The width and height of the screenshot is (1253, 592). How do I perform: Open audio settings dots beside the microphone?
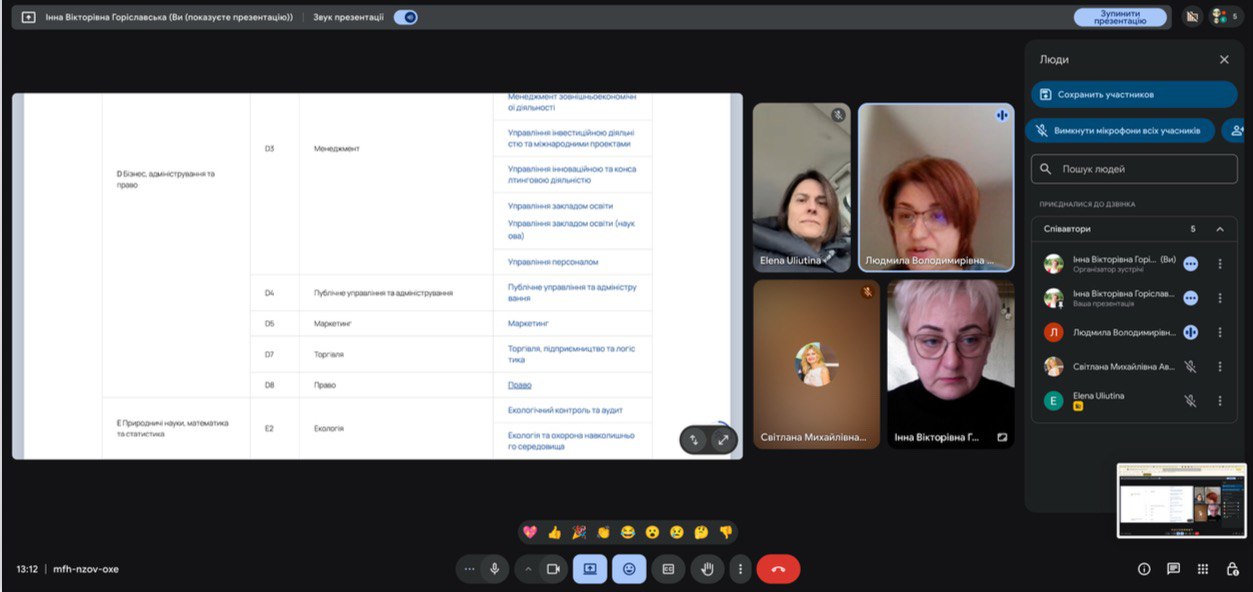pyautogui.click(x=469, y=569)
